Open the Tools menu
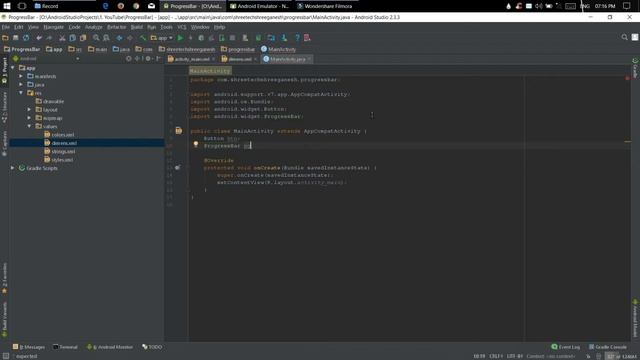This screenshot has width=640, height=360. point(166,27)
